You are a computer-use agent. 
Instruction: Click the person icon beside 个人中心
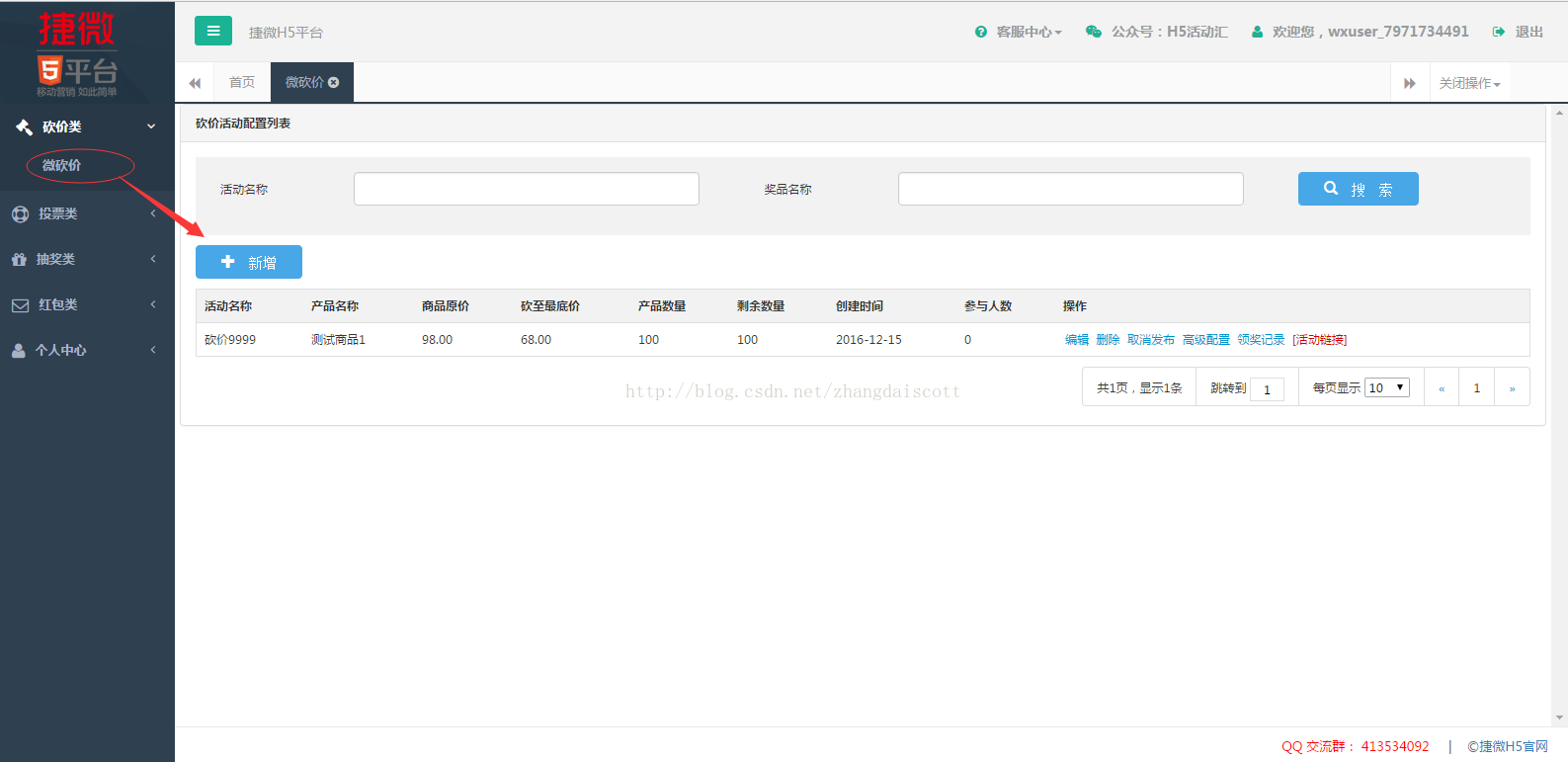[x=18, y=351]
